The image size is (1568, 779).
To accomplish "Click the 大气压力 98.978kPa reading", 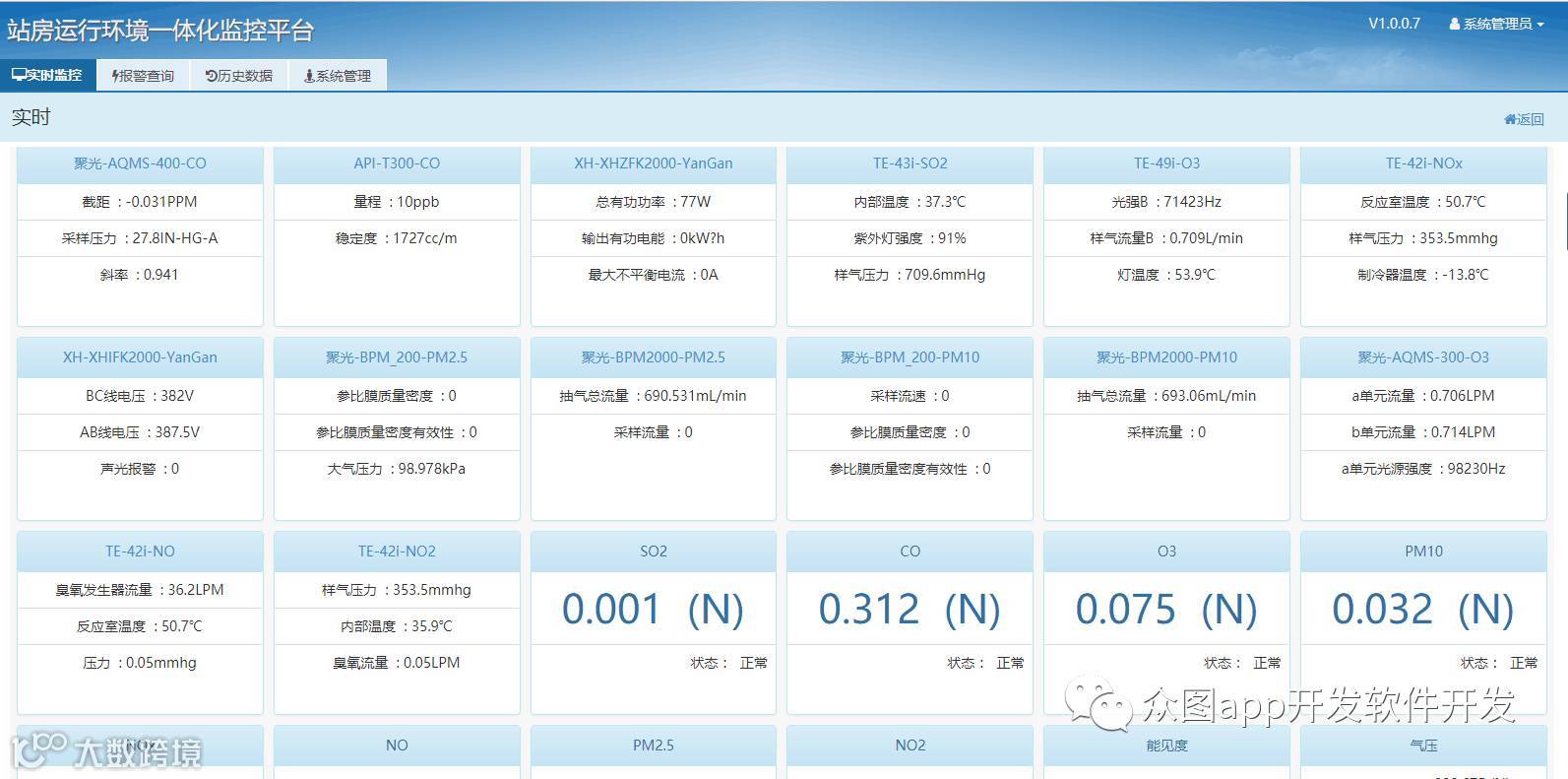I will [x=397, y=469].
